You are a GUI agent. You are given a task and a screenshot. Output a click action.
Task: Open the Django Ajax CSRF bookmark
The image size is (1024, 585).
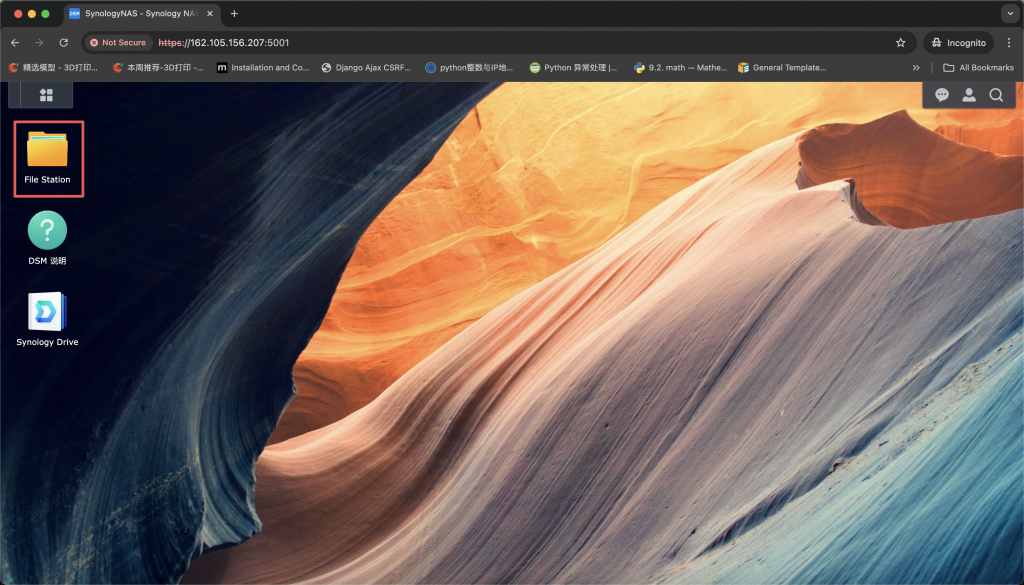pyautogui.click(x=366, y=68)
